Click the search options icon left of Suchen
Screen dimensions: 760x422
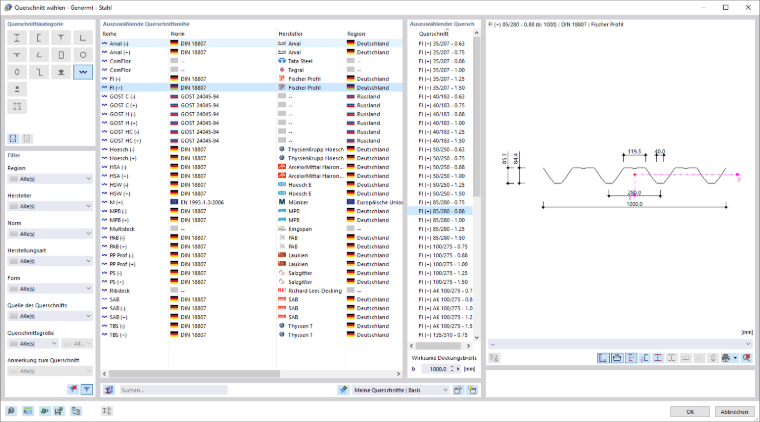(x=109, y=390)
